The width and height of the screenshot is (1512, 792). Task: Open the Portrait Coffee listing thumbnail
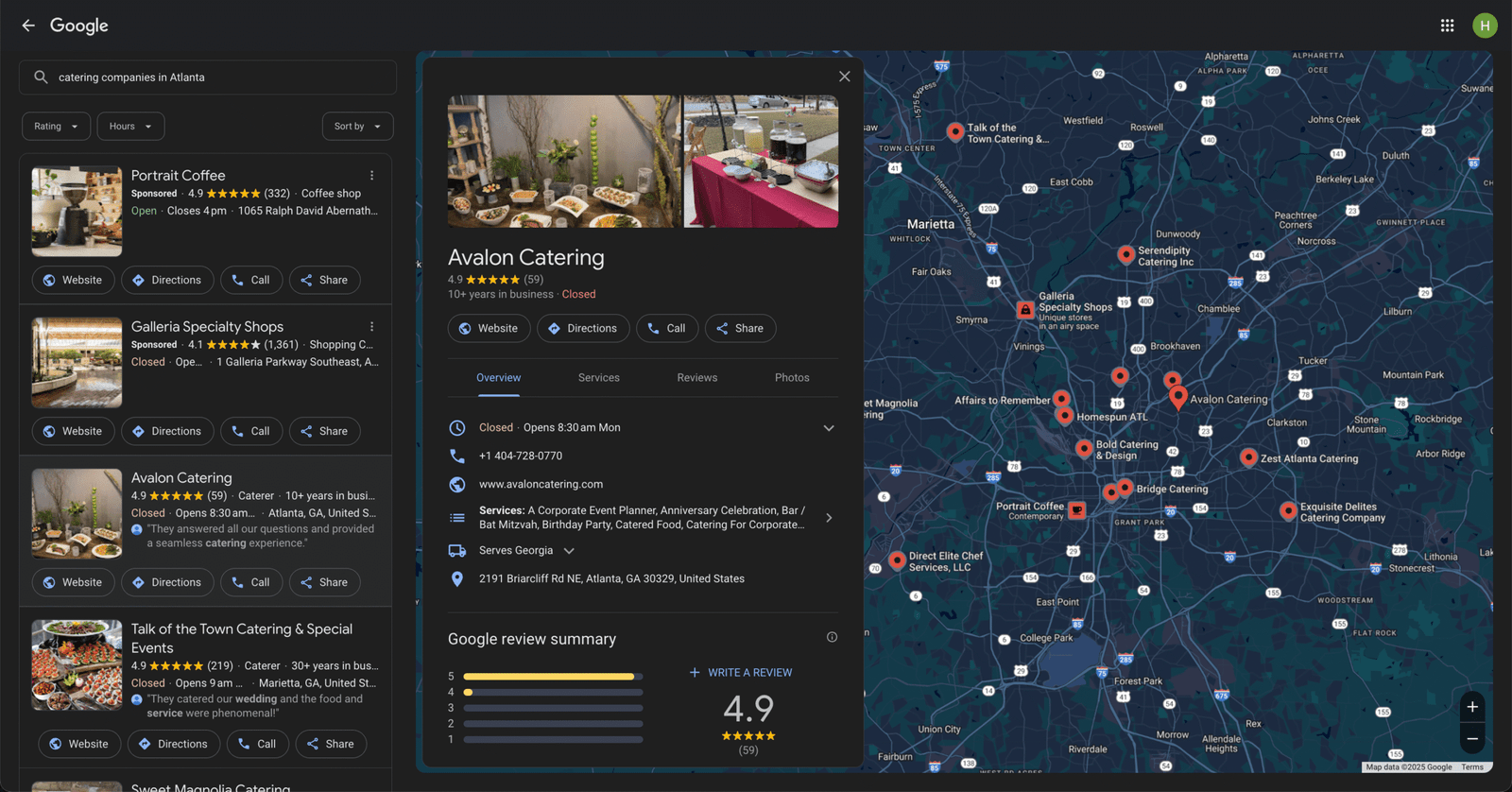click(x=77, y=212)
